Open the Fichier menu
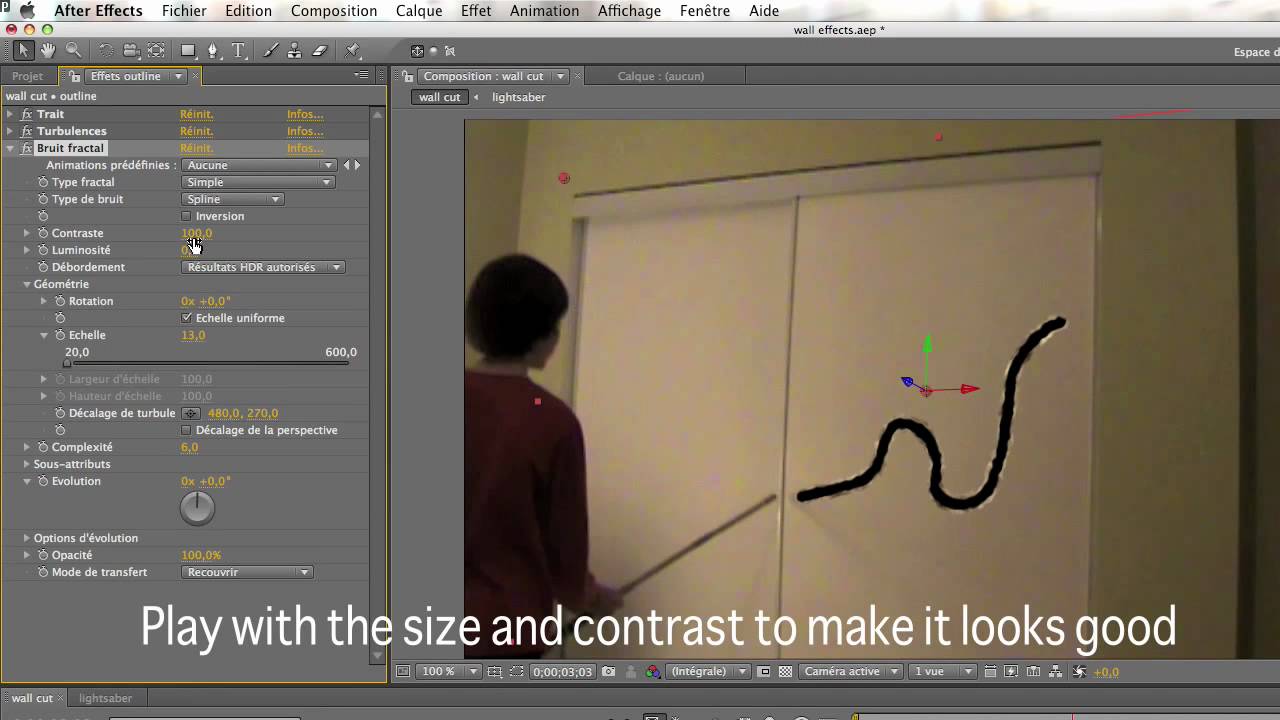The width and height of the screenshot is (1280, 720). pyautogui.click(x=184, y=11)
